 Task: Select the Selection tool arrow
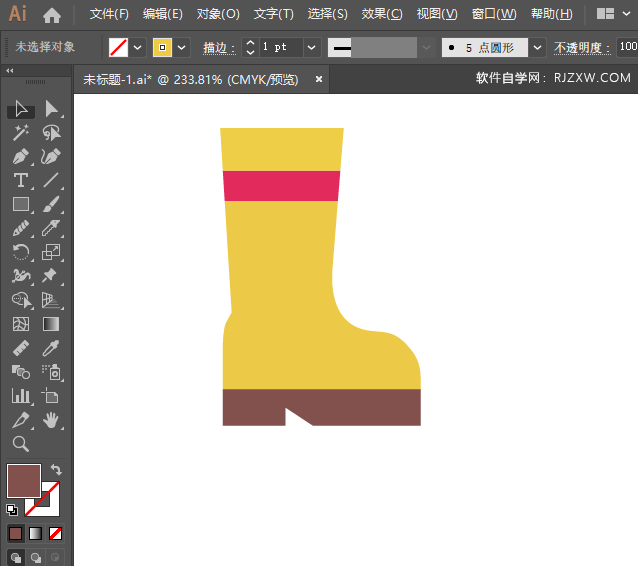[x=21, y=109]
